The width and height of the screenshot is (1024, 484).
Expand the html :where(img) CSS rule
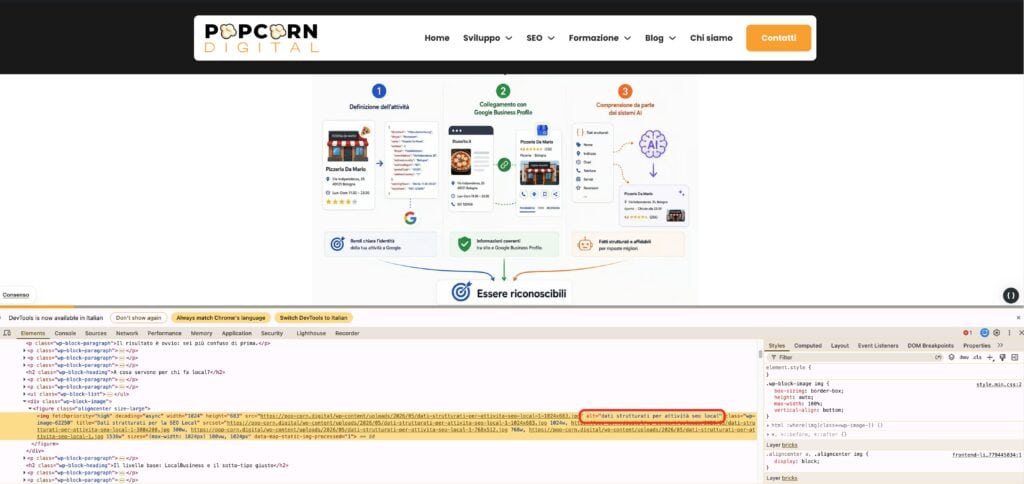[768, 425]
